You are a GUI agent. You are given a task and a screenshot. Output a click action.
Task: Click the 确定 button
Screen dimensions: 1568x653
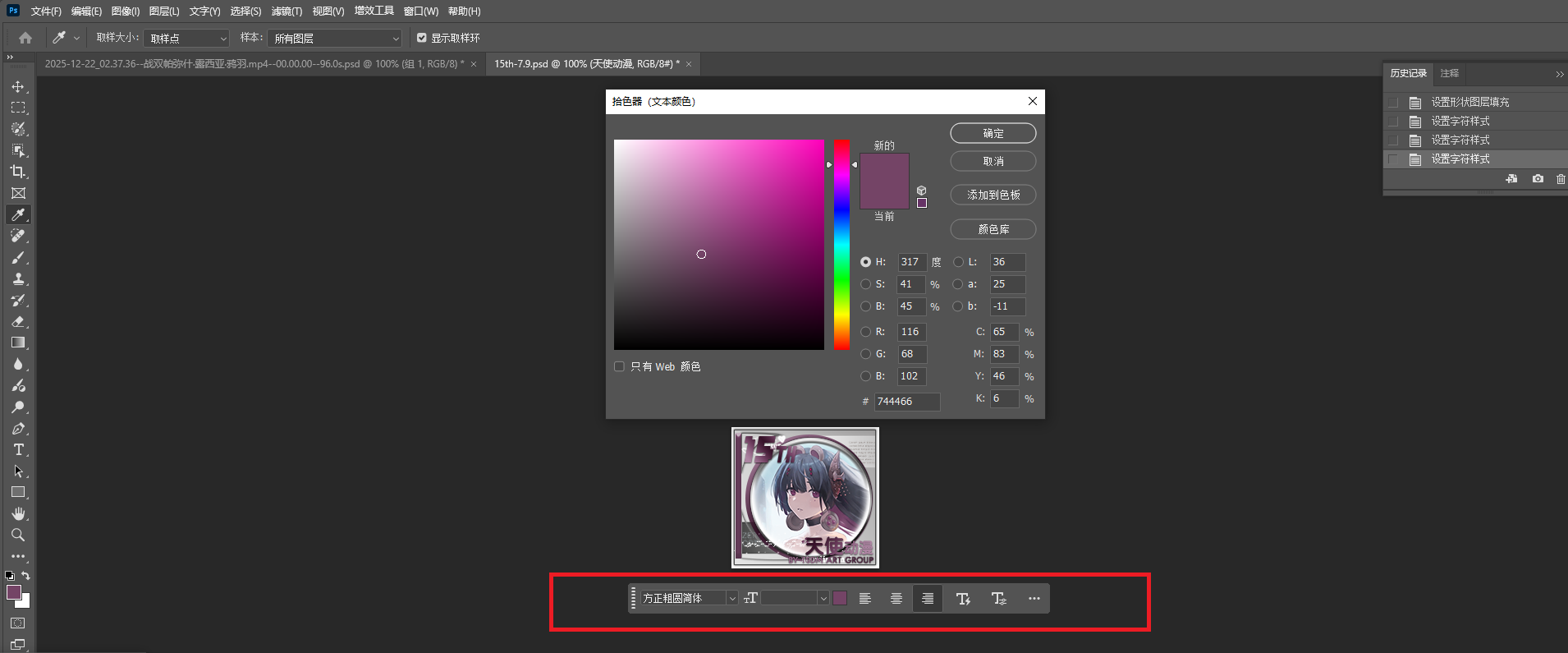(x=993, y=133)
